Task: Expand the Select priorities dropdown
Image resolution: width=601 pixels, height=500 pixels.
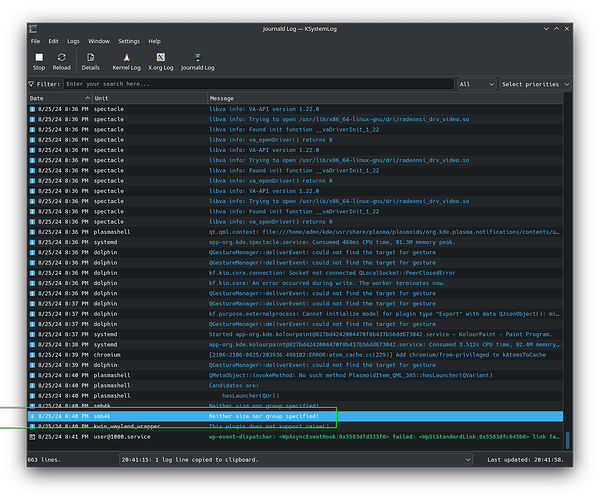Action: click(x=535, y=84)
